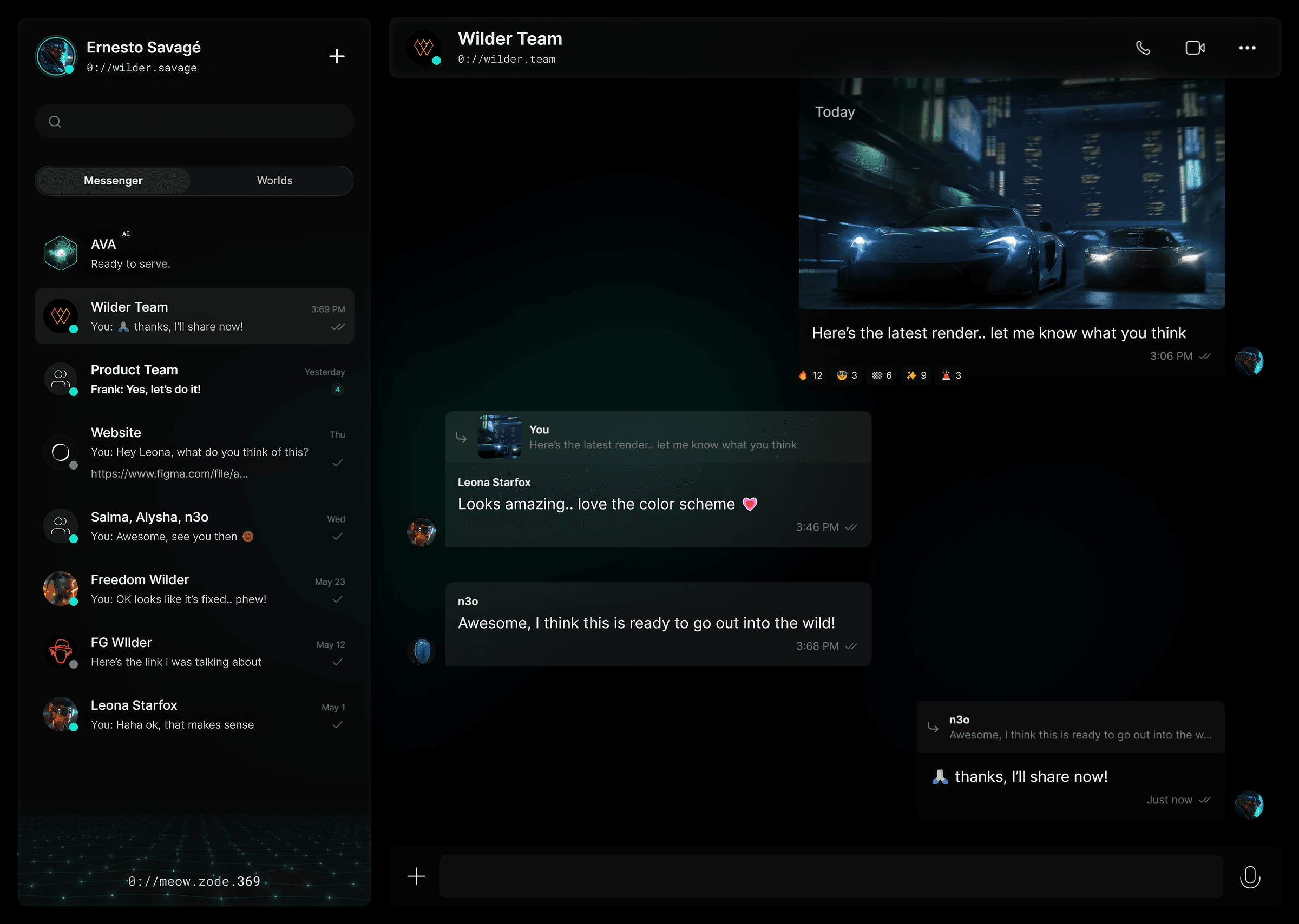Open the three-dot more options menu
Image resolution: width=1299 pixels, height=924 pixels.
1246,48
